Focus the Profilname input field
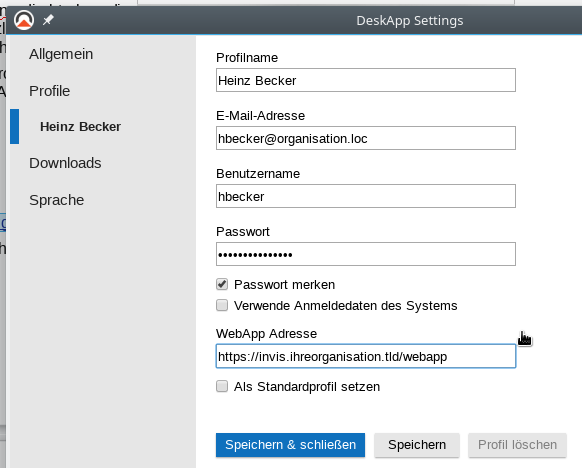The width and height of the screenshot is (582, 468). pos(366,80)
